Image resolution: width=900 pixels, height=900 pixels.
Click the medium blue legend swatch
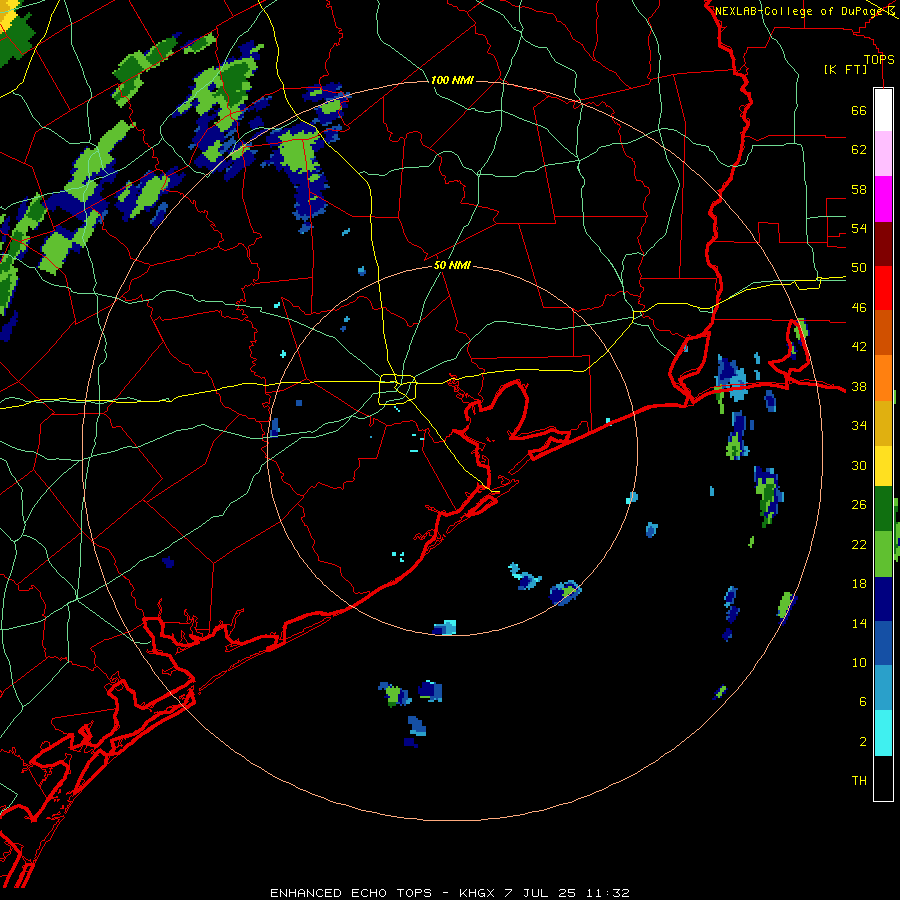tap(883, 643)
